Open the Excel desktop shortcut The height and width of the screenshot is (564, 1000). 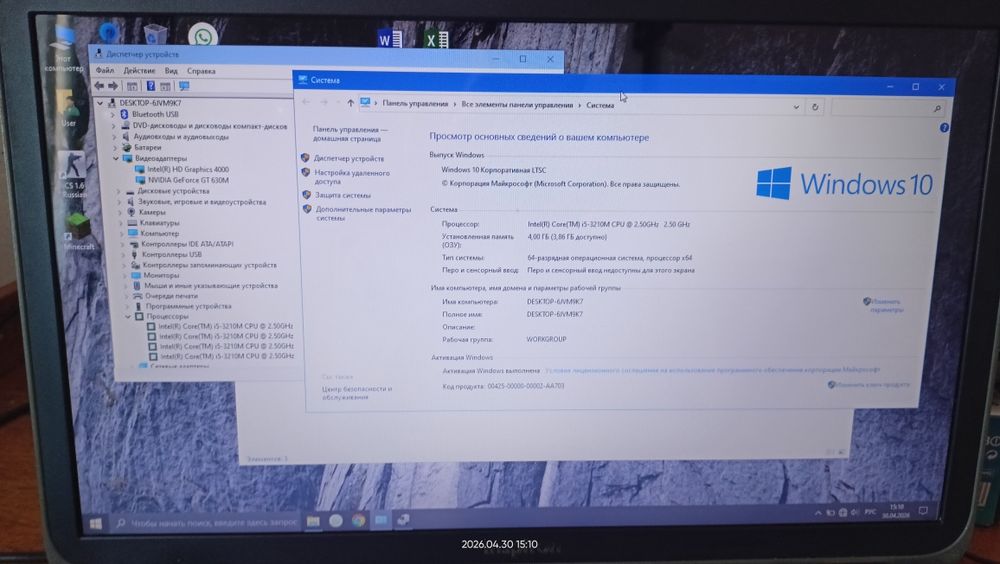pyautogui.click(x=437, y=39)
